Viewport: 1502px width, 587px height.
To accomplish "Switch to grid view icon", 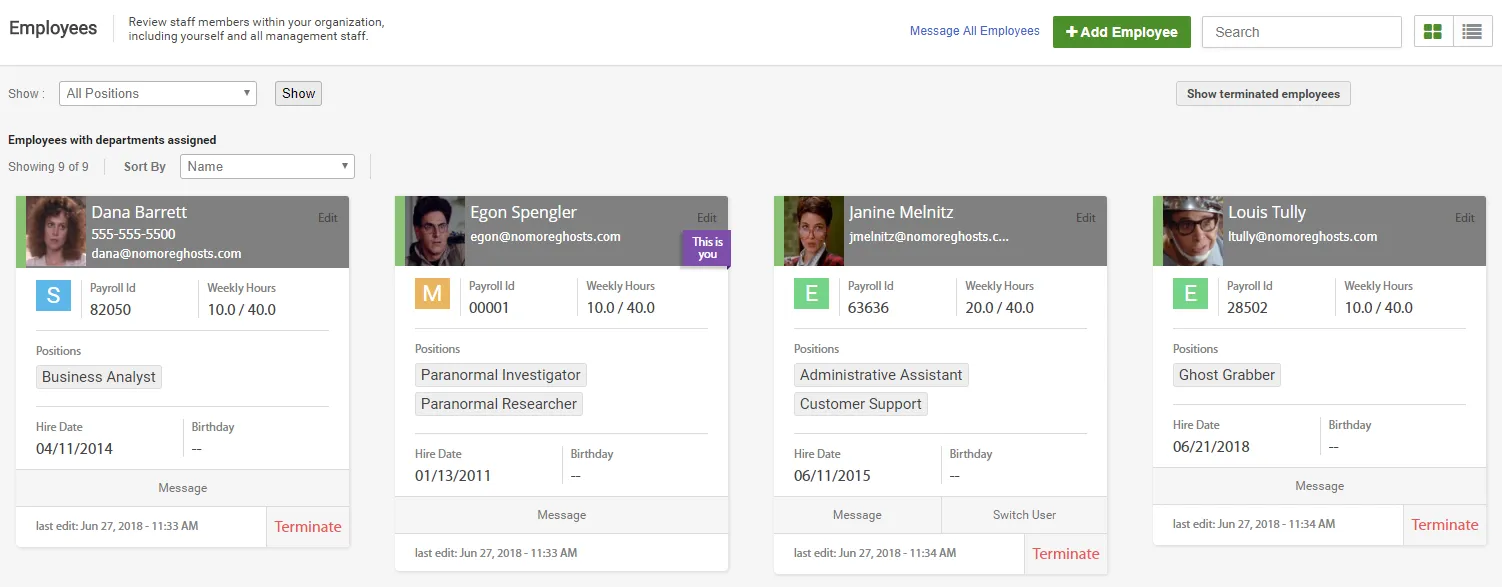I will 1433,32.
